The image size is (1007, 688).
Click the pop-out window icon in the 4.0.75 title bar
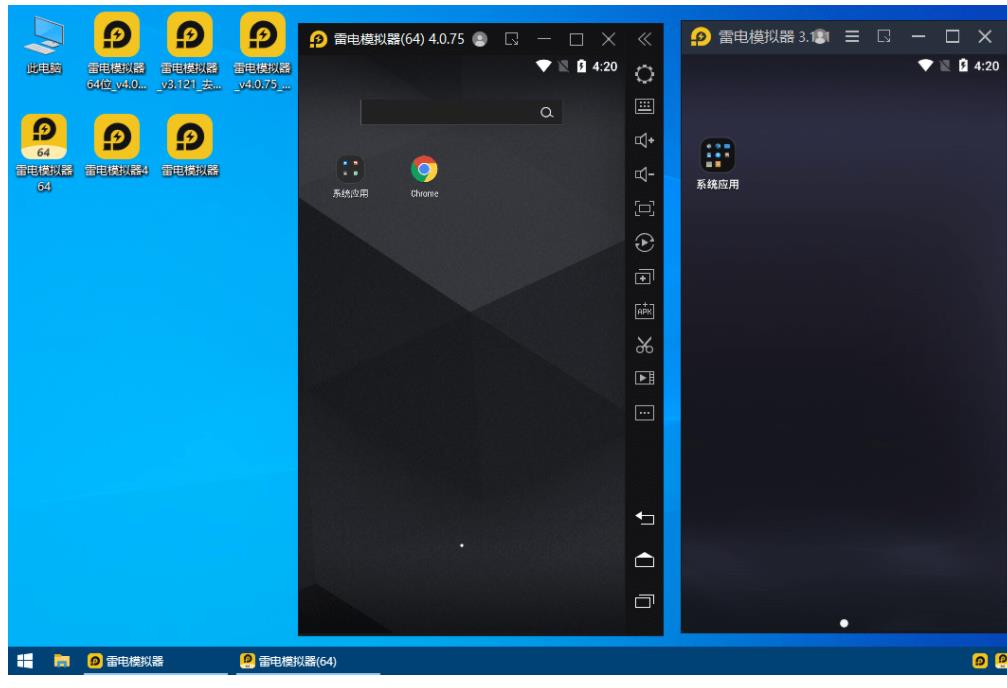[512, 39]
